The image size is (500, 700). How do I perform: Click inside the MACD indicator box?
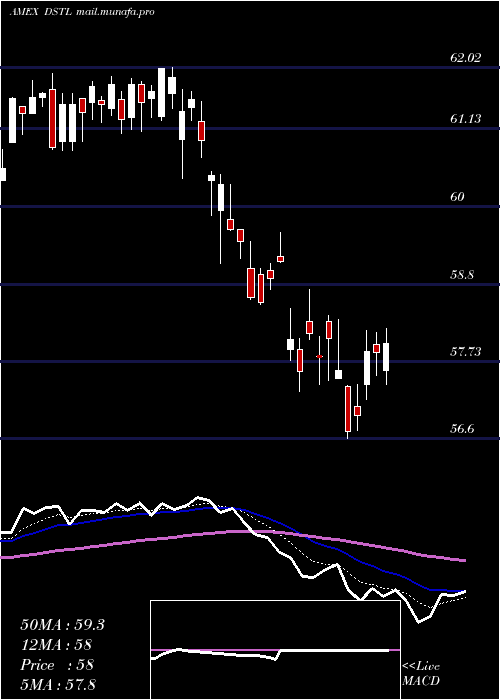(275, 650)
